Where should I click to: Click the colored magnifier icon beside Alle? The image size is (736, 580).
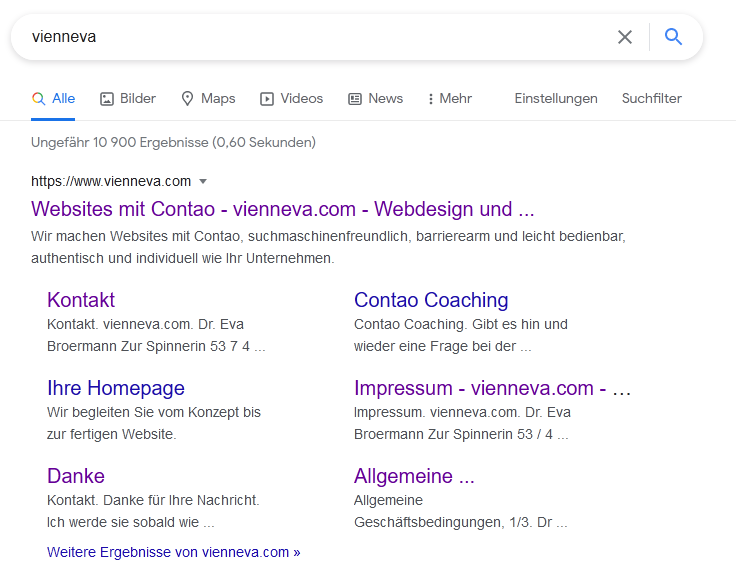[38, 99]
